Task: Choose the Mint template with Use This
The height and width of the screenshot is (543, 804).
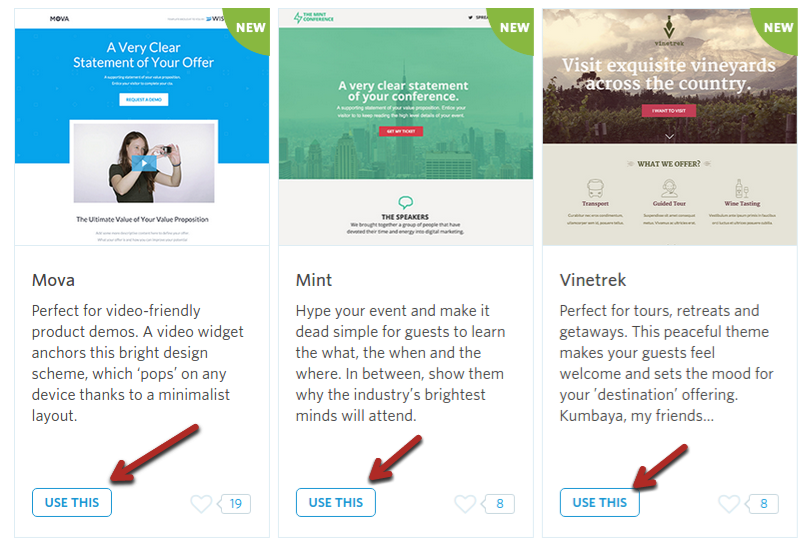Action: tap(336, 502)
